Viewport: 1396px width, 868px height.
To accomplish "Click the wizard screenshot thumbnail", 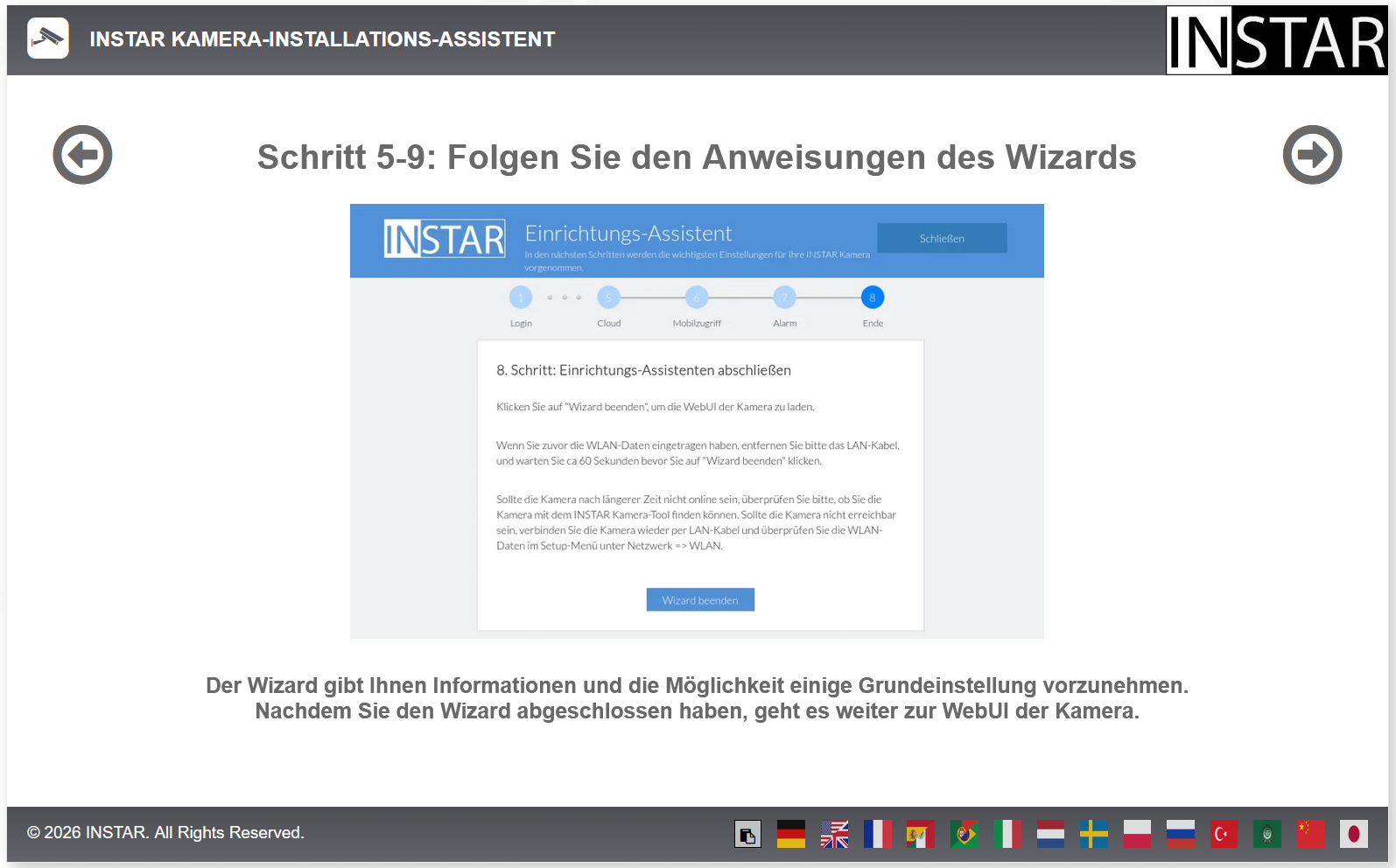I will (697, 421).
